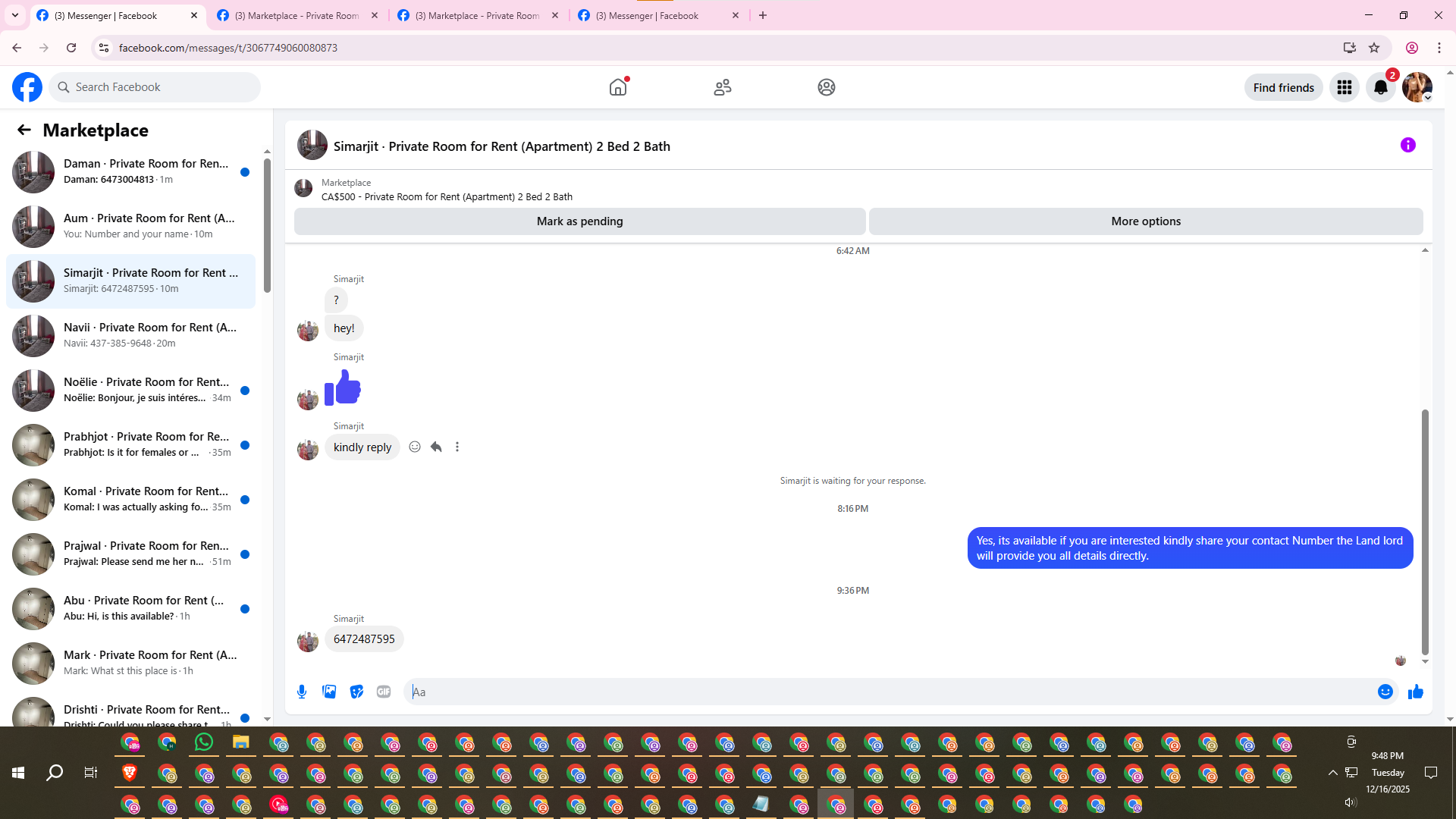Screen dimensions: 1456x819
Task: Open the tab search dropdown arrow
Action: (x=15, y=16)
